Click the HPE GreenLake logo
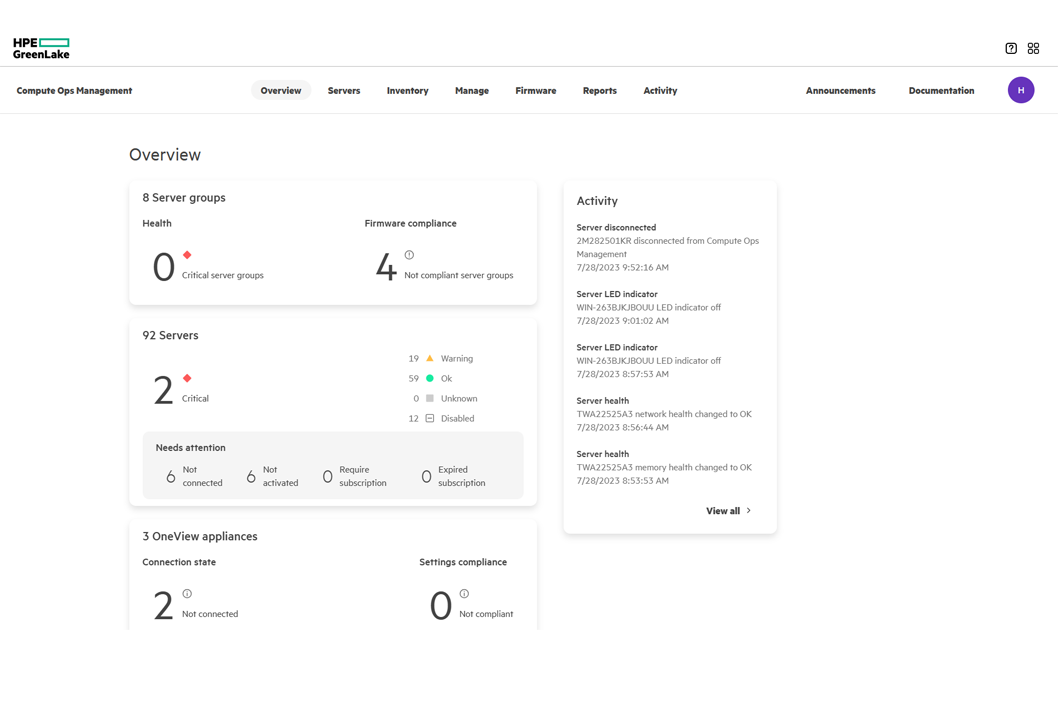The image size is (1058, 720). point(41,48)
